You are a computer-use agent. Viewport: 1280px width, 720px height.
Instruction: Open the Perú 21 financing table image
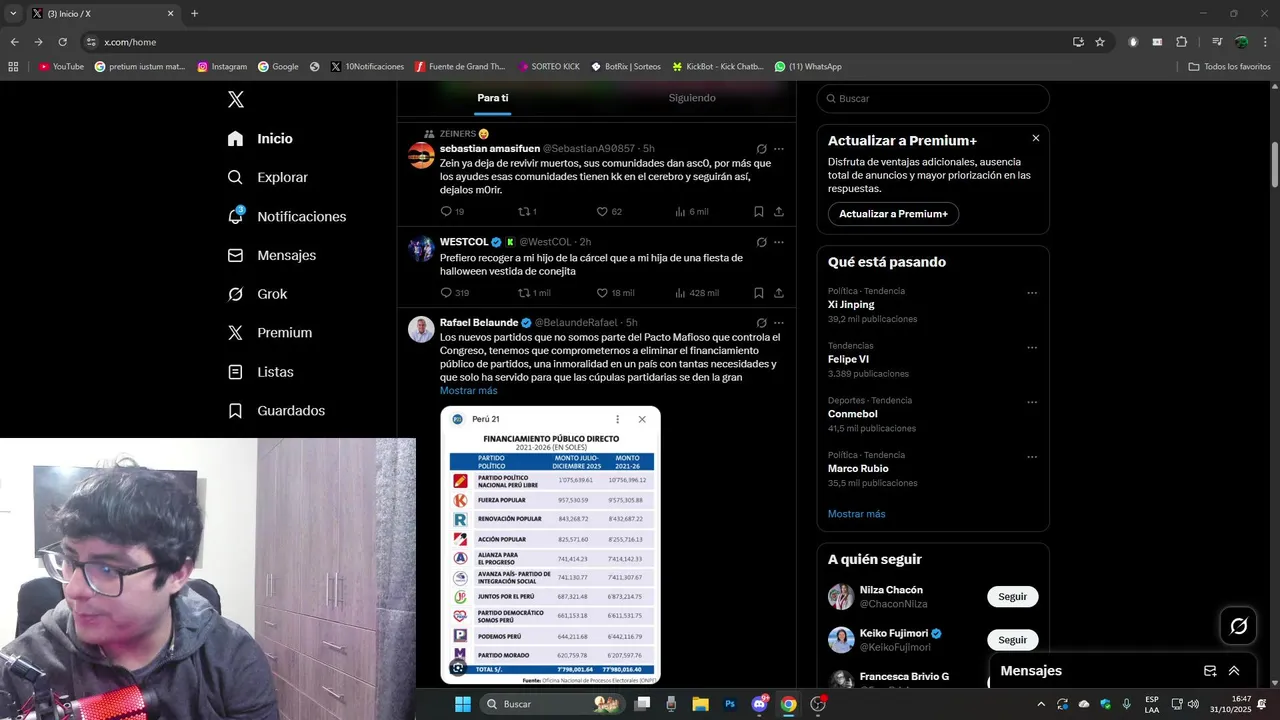[550, 545]
